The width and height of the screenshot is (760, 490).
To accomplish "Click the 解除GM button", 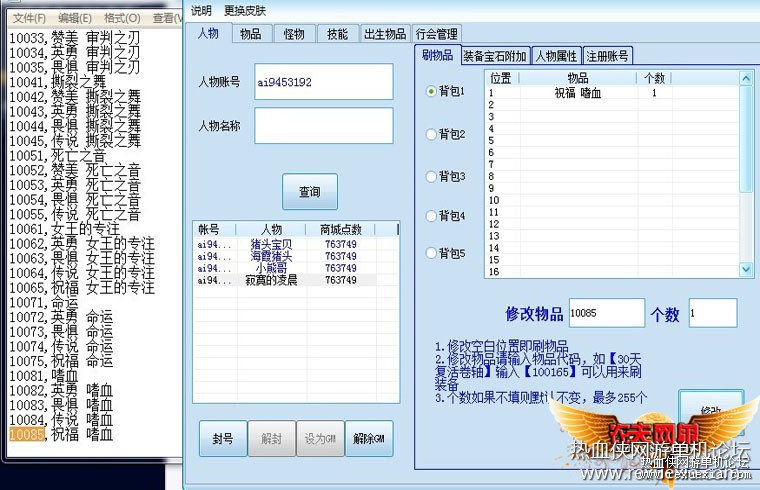I will (x=369, y=439).
